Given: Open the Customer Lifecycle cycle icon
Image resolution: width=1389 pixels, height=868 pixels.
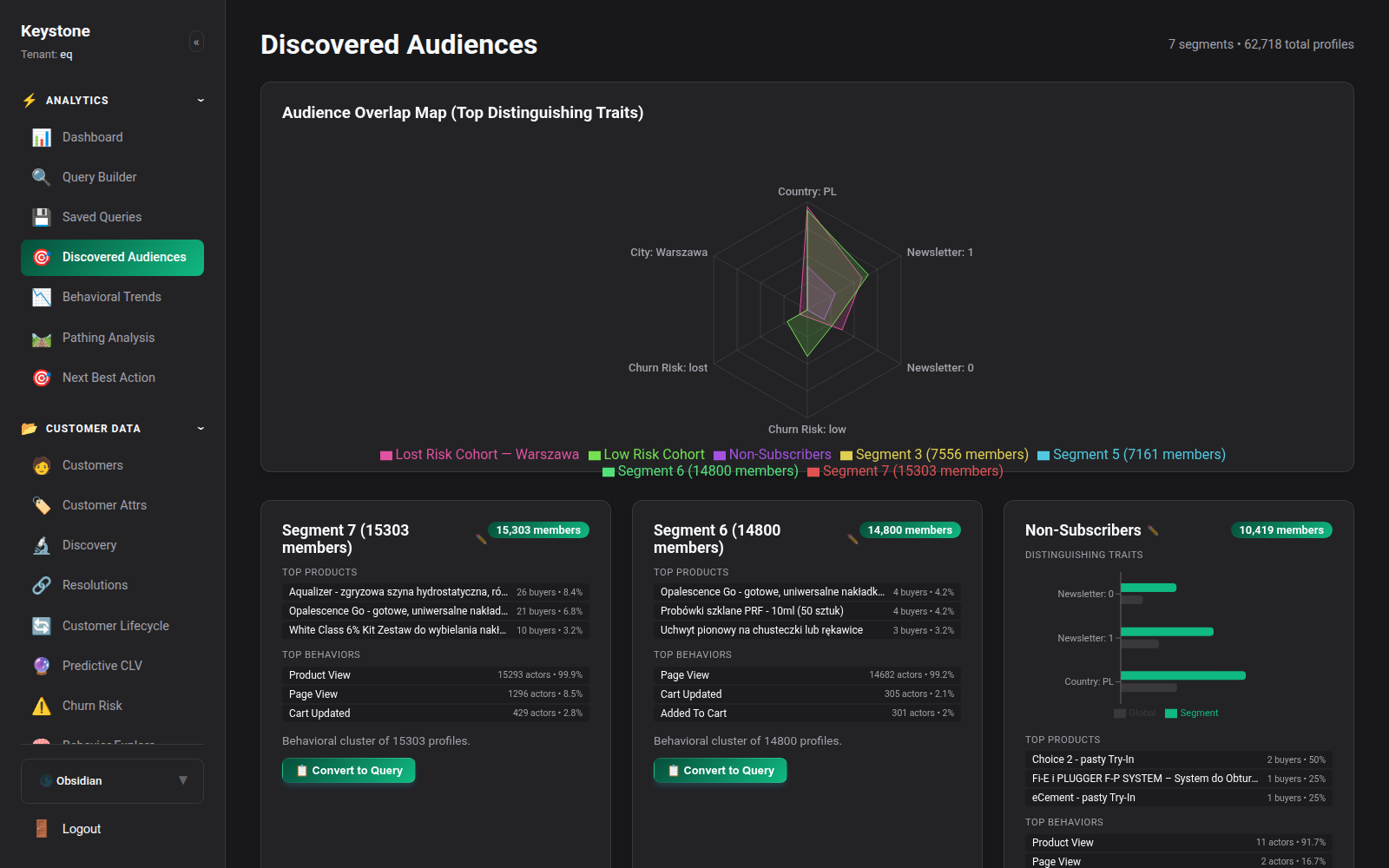Looking at the screenshot, I should click(42, 626).
